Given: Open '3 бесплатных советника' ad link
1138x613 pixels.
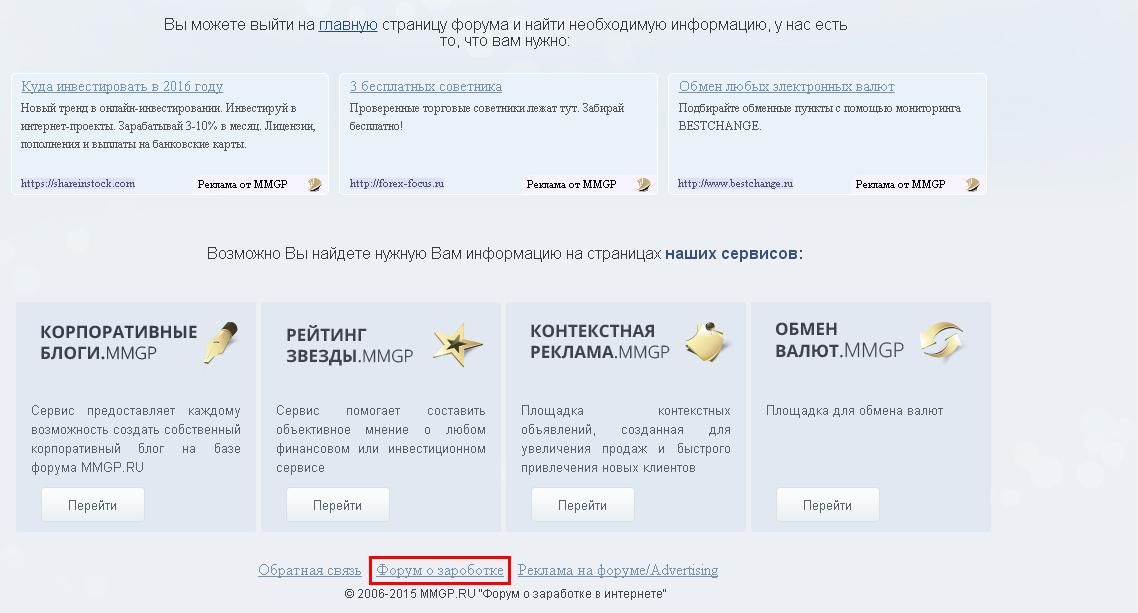Looking at the screenshot, I should [425, 86].
